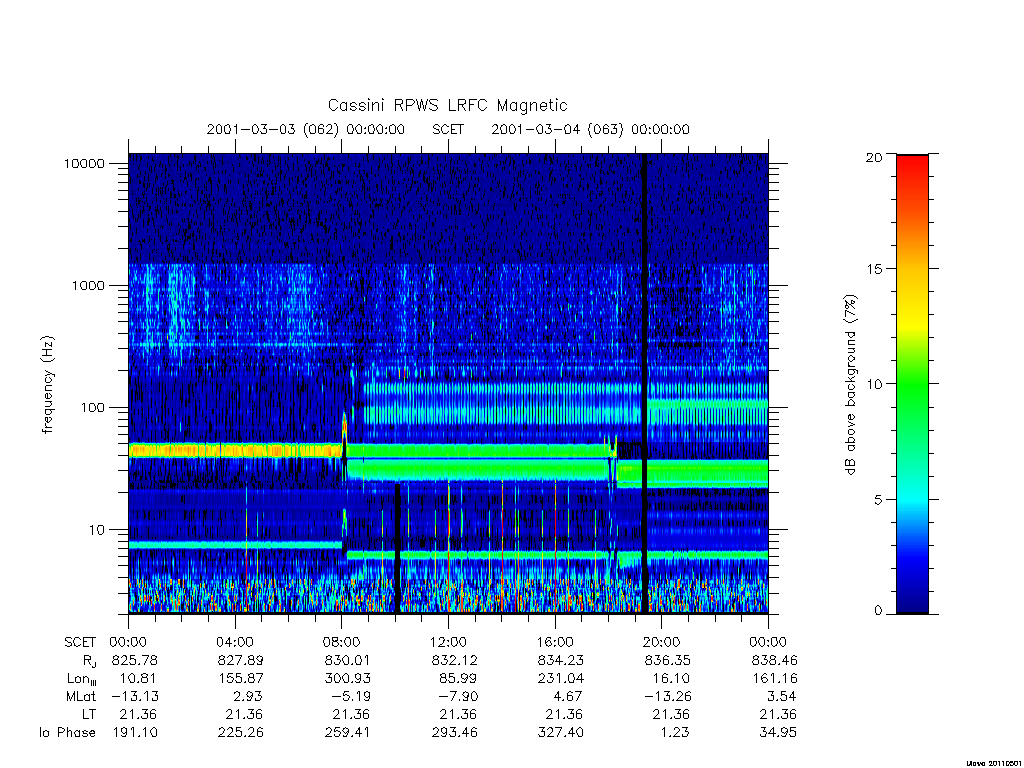Click the colorbar label 'dB above background (7%)'
The height and width of the screenshot is (768, 1024).
coord(850,385)
